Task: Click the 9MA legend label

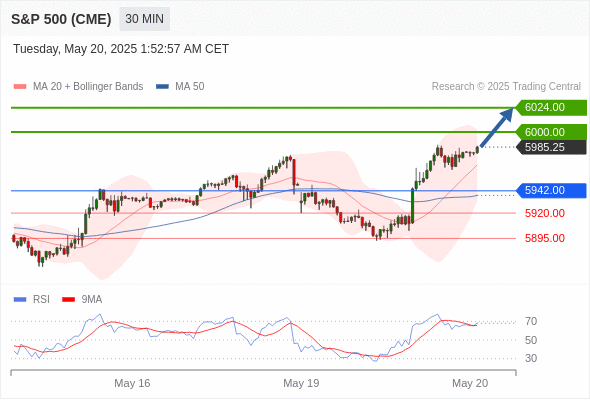Action: click(x=92, y=300)
